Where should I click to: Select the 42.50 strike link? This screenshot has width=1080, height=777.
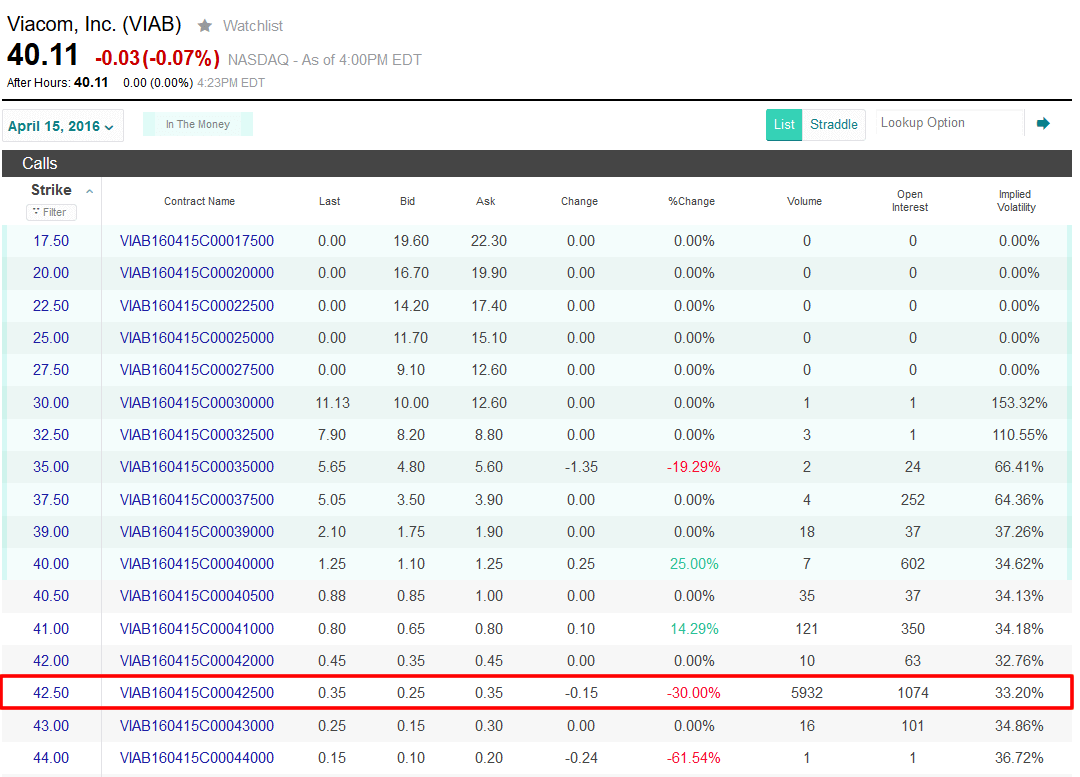51,693
